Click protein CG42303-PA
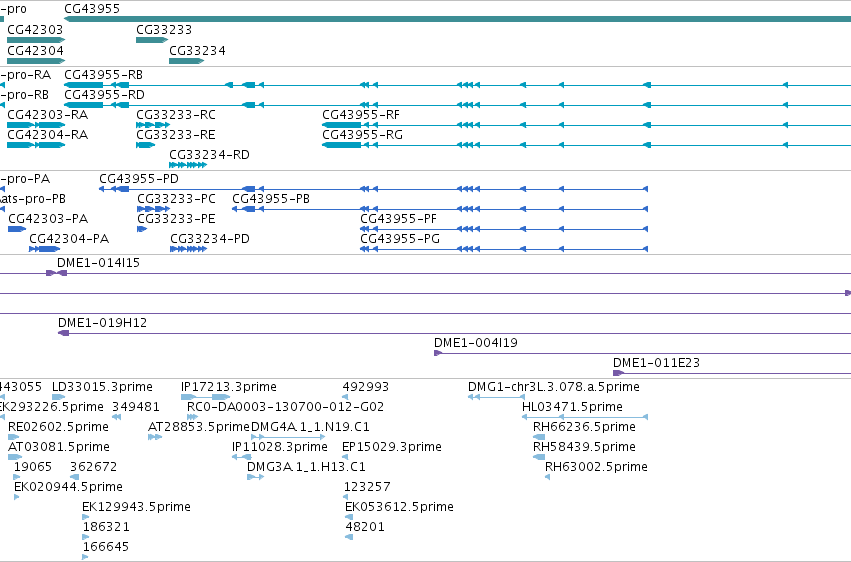Screen dimensions: 851x562 (x=17, y=229)
